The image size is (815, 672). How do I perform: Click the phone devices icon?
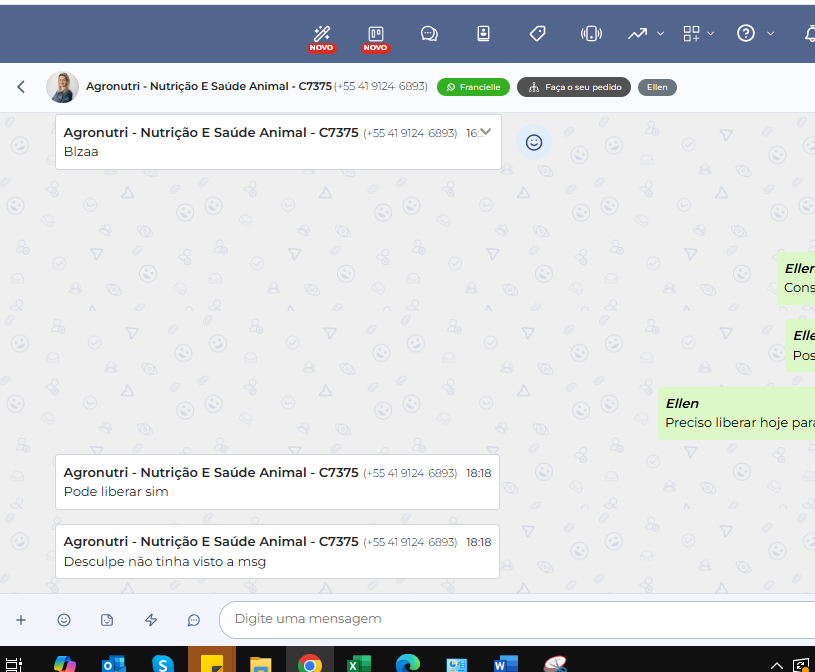tap(591, 33)
